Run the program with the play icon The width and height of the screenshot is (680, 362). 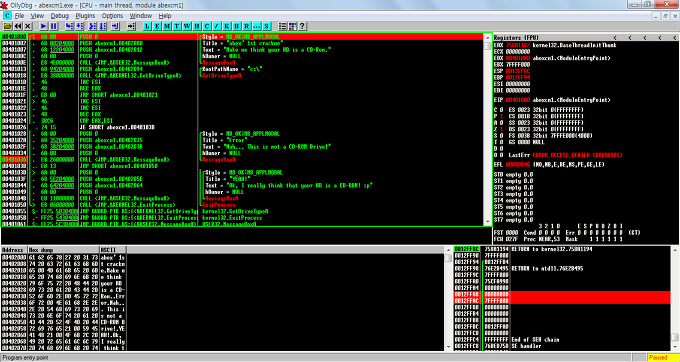tap(43, 26)
